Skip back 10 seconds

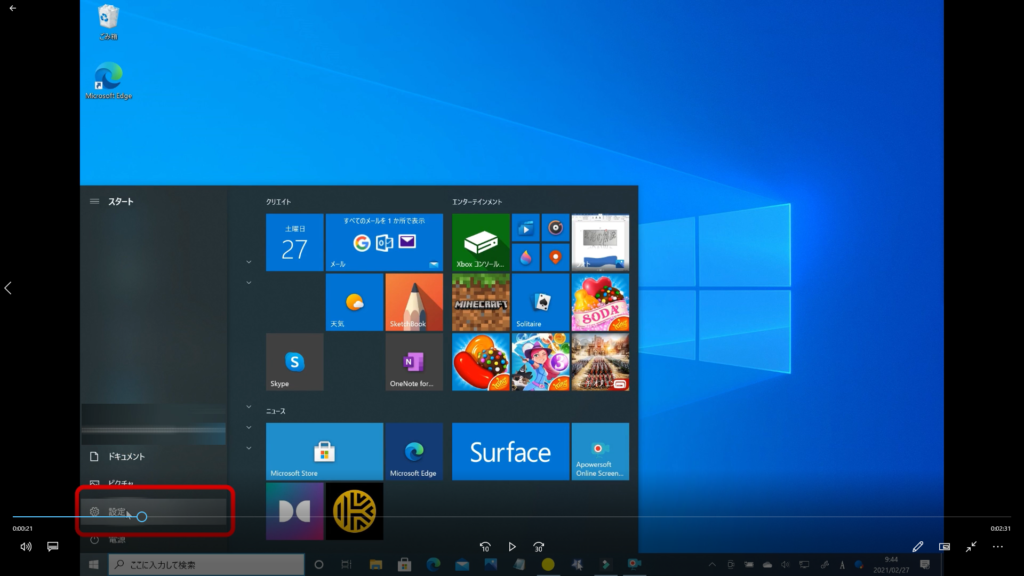tap(485, 547)
